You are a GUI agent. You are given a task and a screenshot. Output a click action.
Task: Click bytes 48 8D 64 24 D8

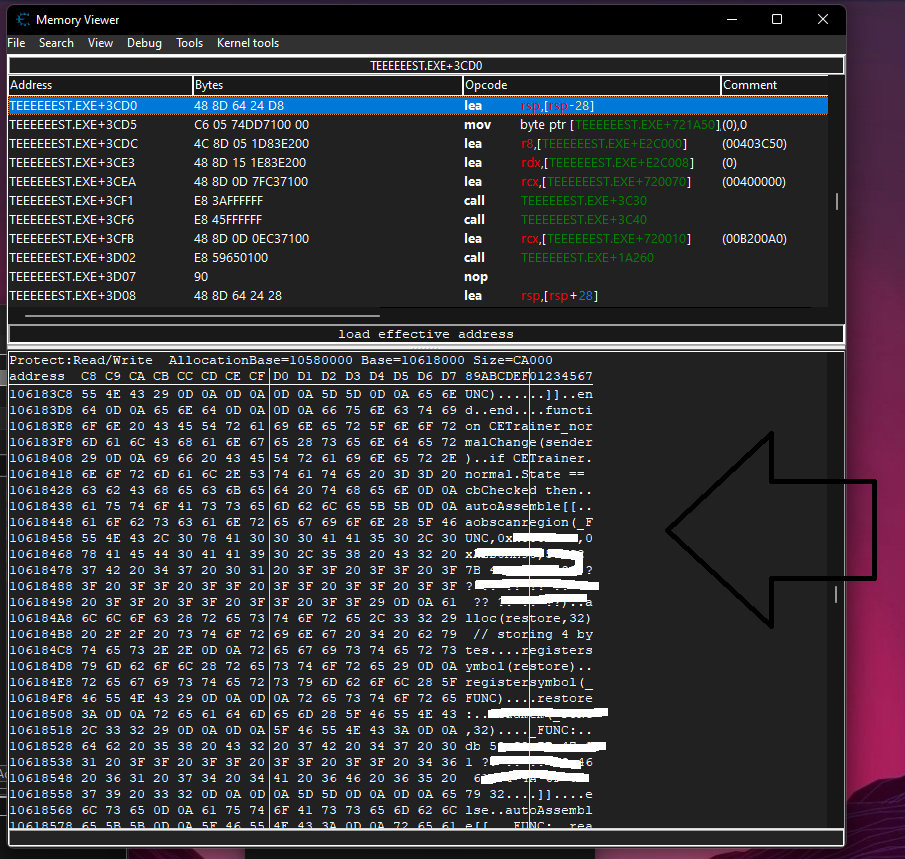coord(239,106)
